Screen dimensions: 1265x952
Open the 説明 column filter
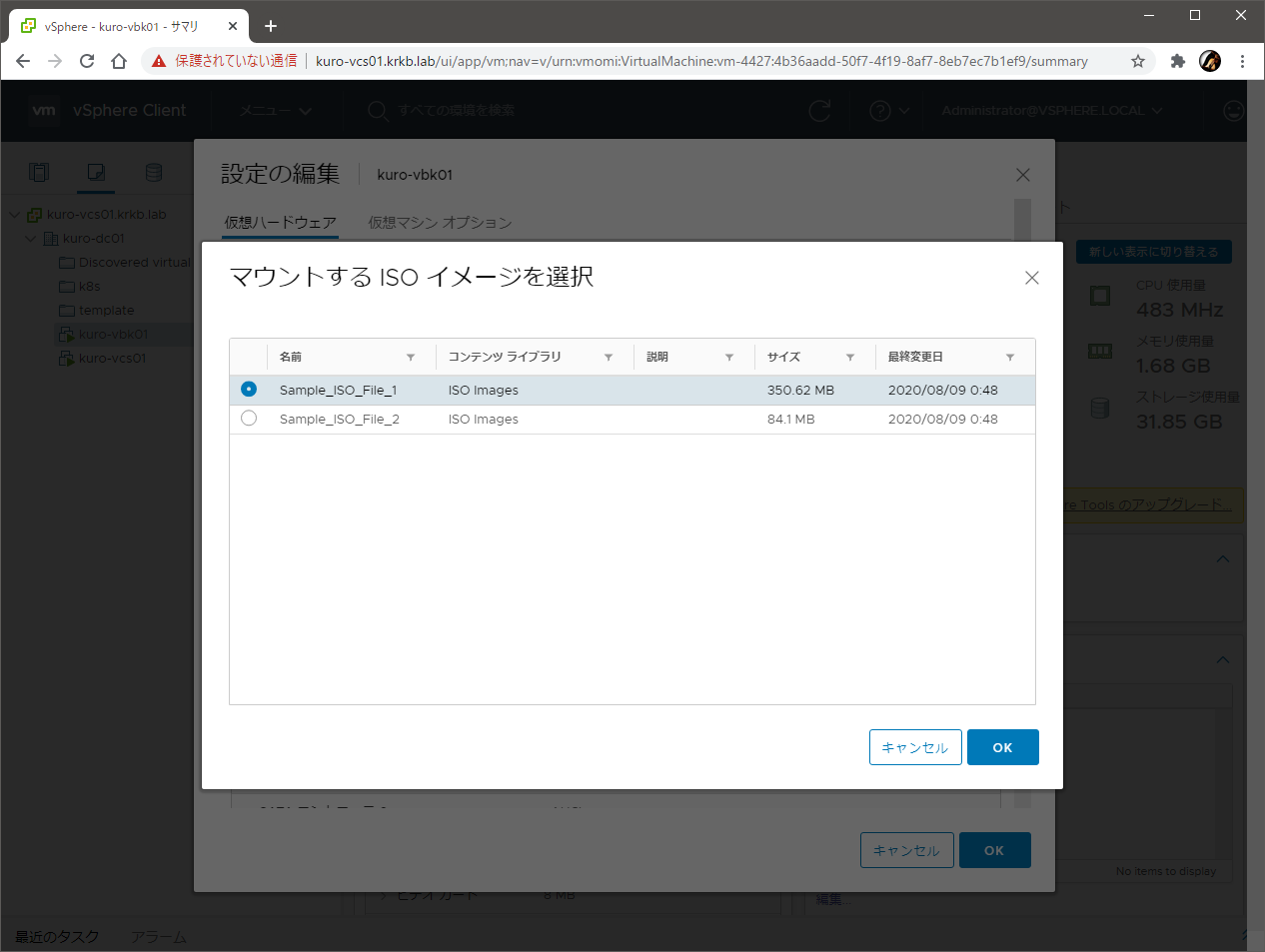coord(729,358)
